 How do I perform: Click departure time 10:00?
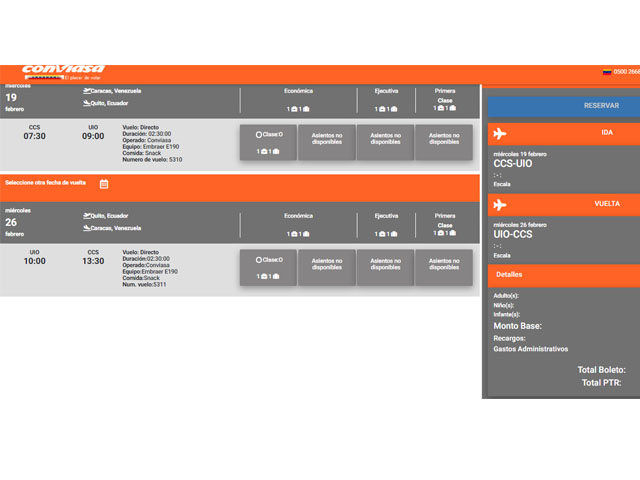coord(34,261)
